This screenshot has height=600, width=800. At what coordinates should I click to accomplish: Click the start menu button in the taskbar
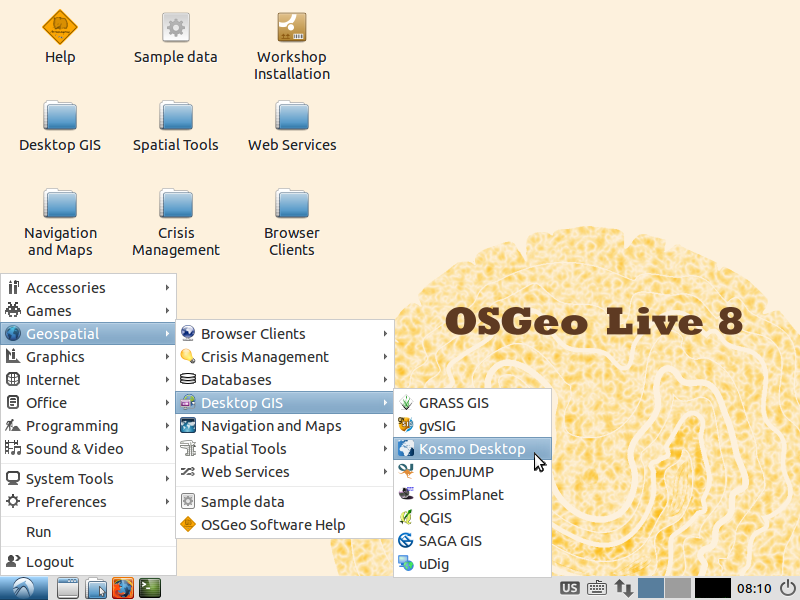tap(24, 588)
